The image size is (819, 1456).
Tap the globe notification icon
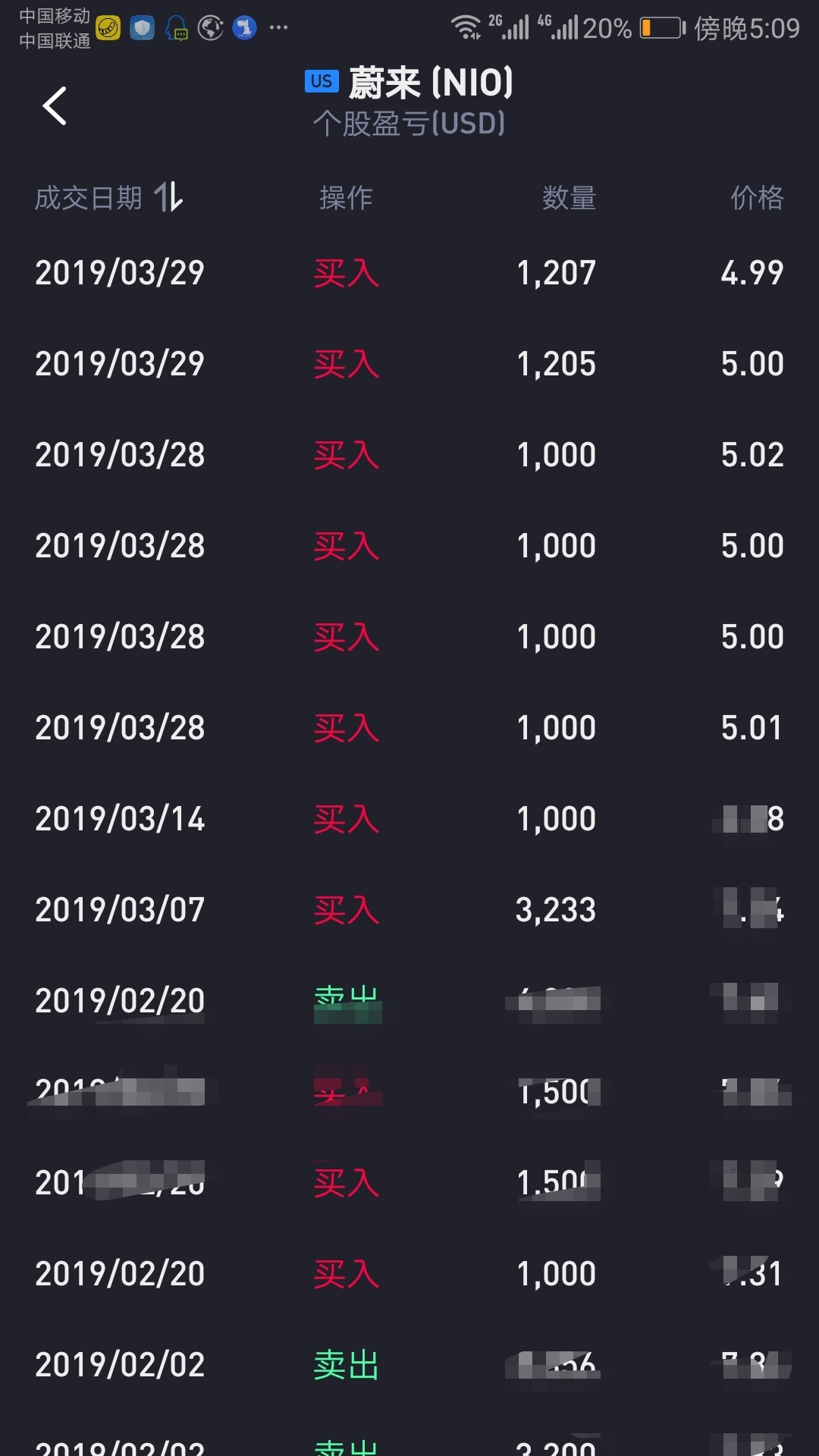click(x=210, y=29)
